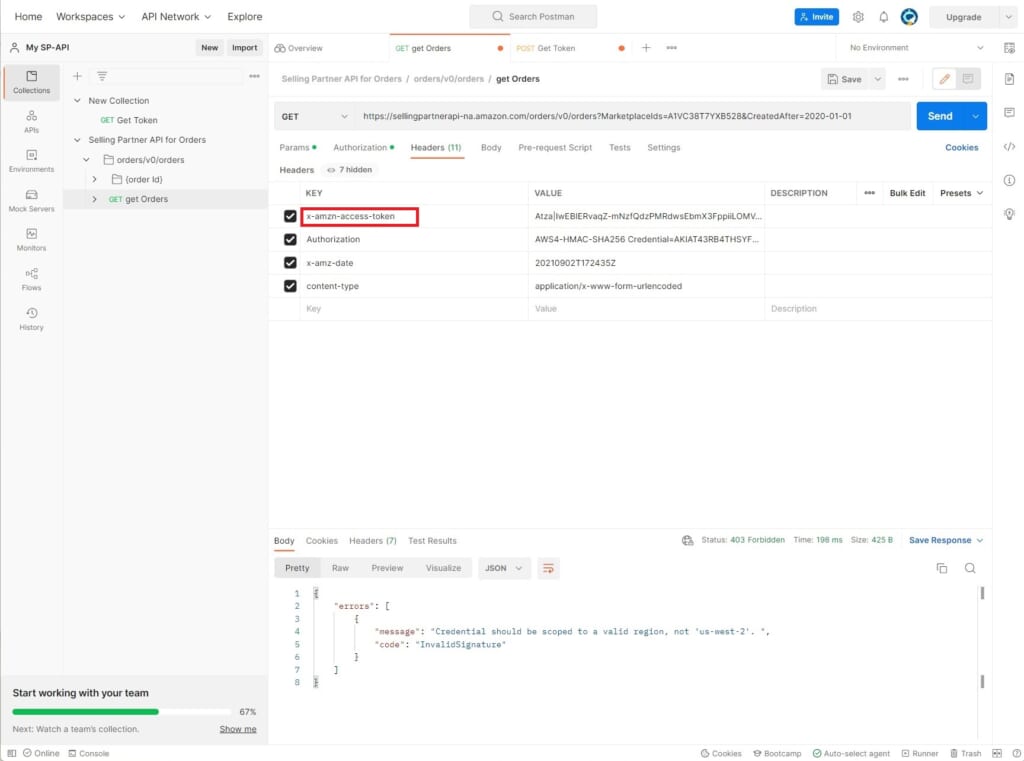Viewport: 1024px width, 761px height.
Task: Open the Pre-request Script tab
Action: coord(555,148)
